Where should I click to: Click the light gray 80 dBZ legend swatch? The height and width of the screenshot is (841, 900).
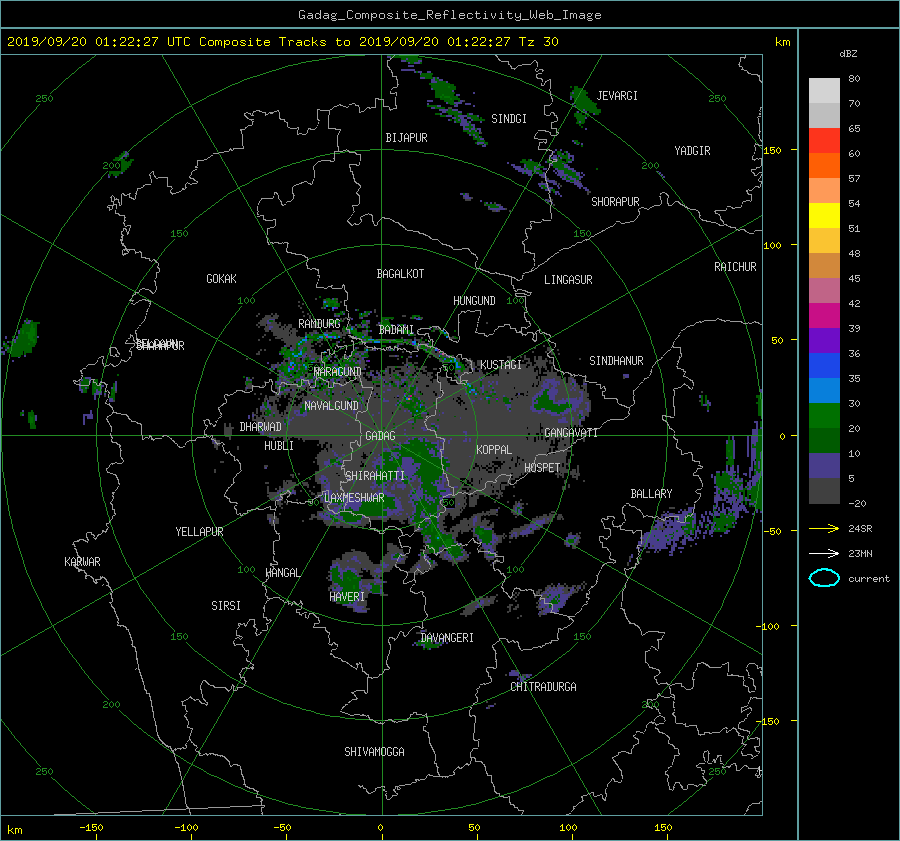point(824,90)
